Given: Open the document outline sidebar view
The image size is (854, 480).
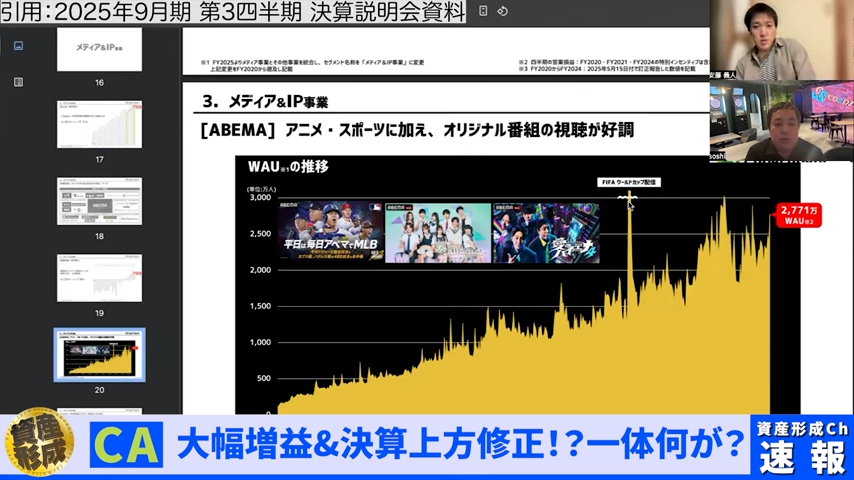Looking at the screenshot, I should (19, 82).
